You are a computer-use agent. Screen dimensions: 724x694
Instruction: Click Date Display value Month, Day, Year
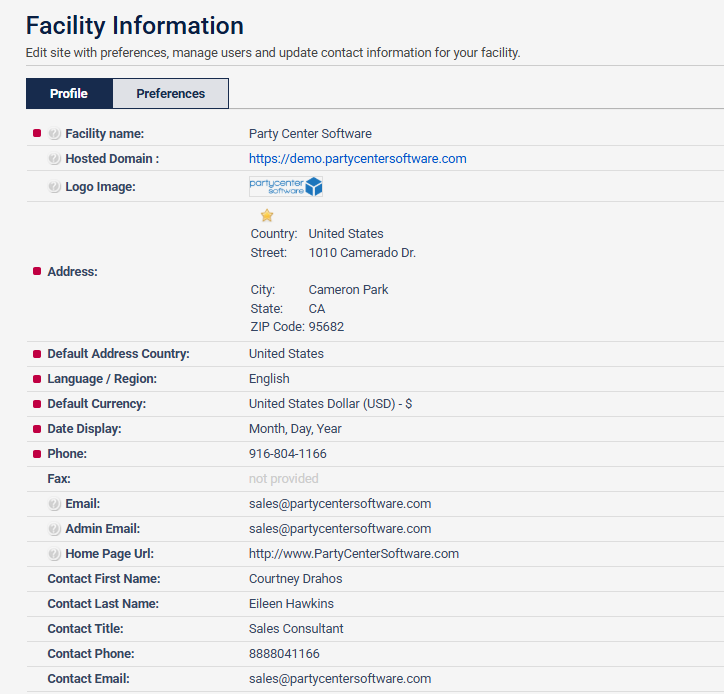tap(295, 428)
